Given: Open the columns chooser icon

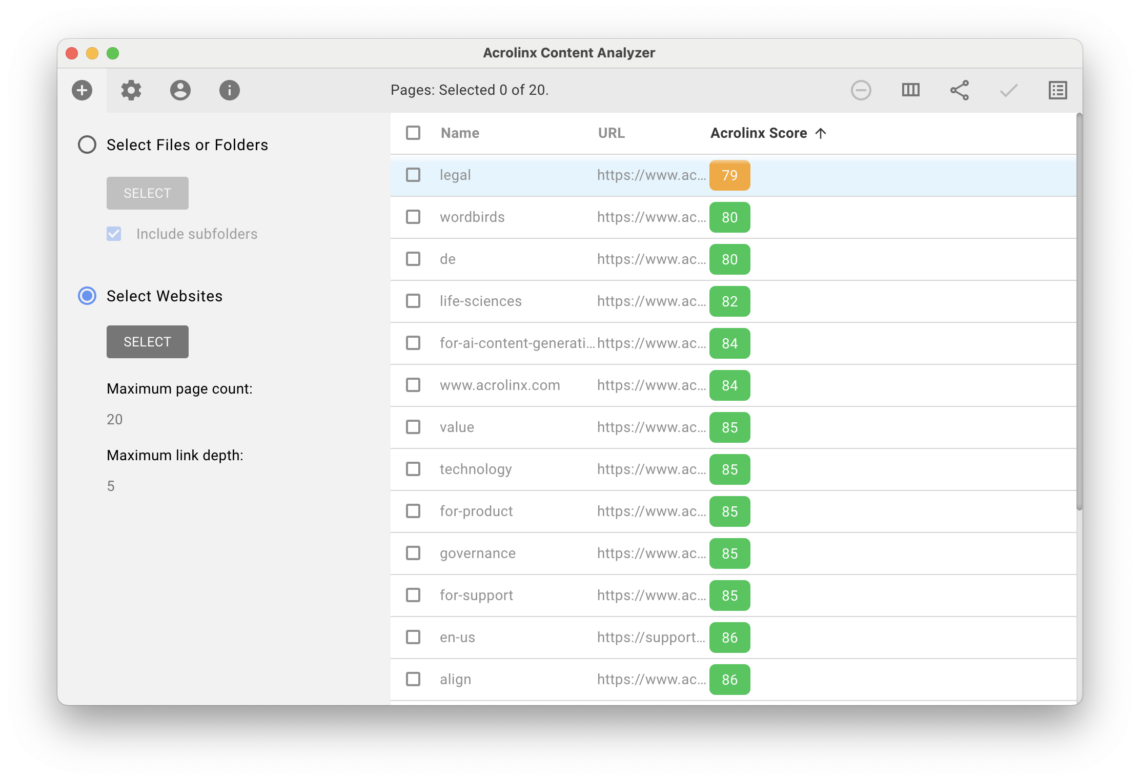Looking at the screenshot, I should 910,90.
